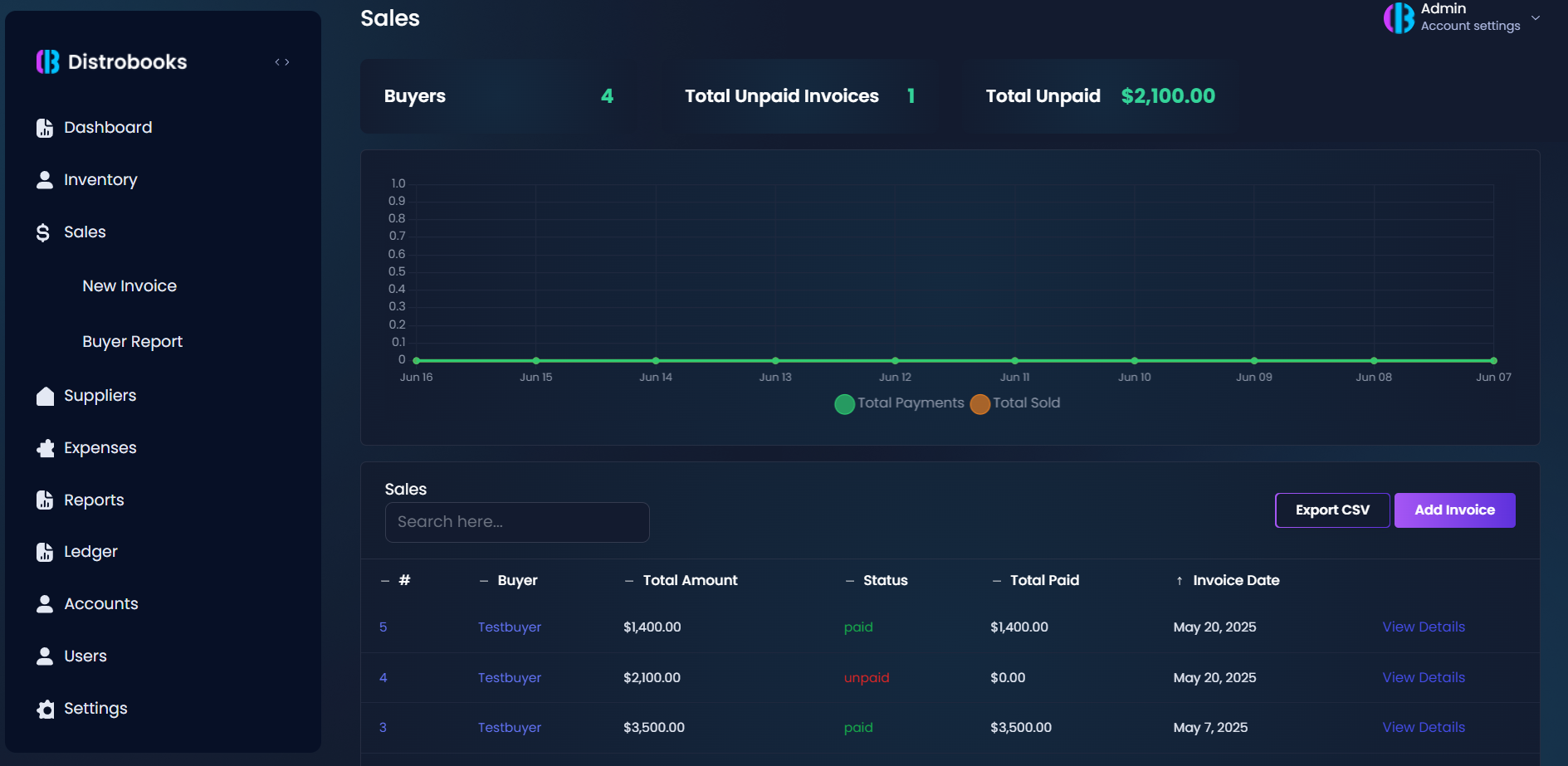Open the New Invoice page
This screenshot has width=1568, height=766.
tap(129, 285)
